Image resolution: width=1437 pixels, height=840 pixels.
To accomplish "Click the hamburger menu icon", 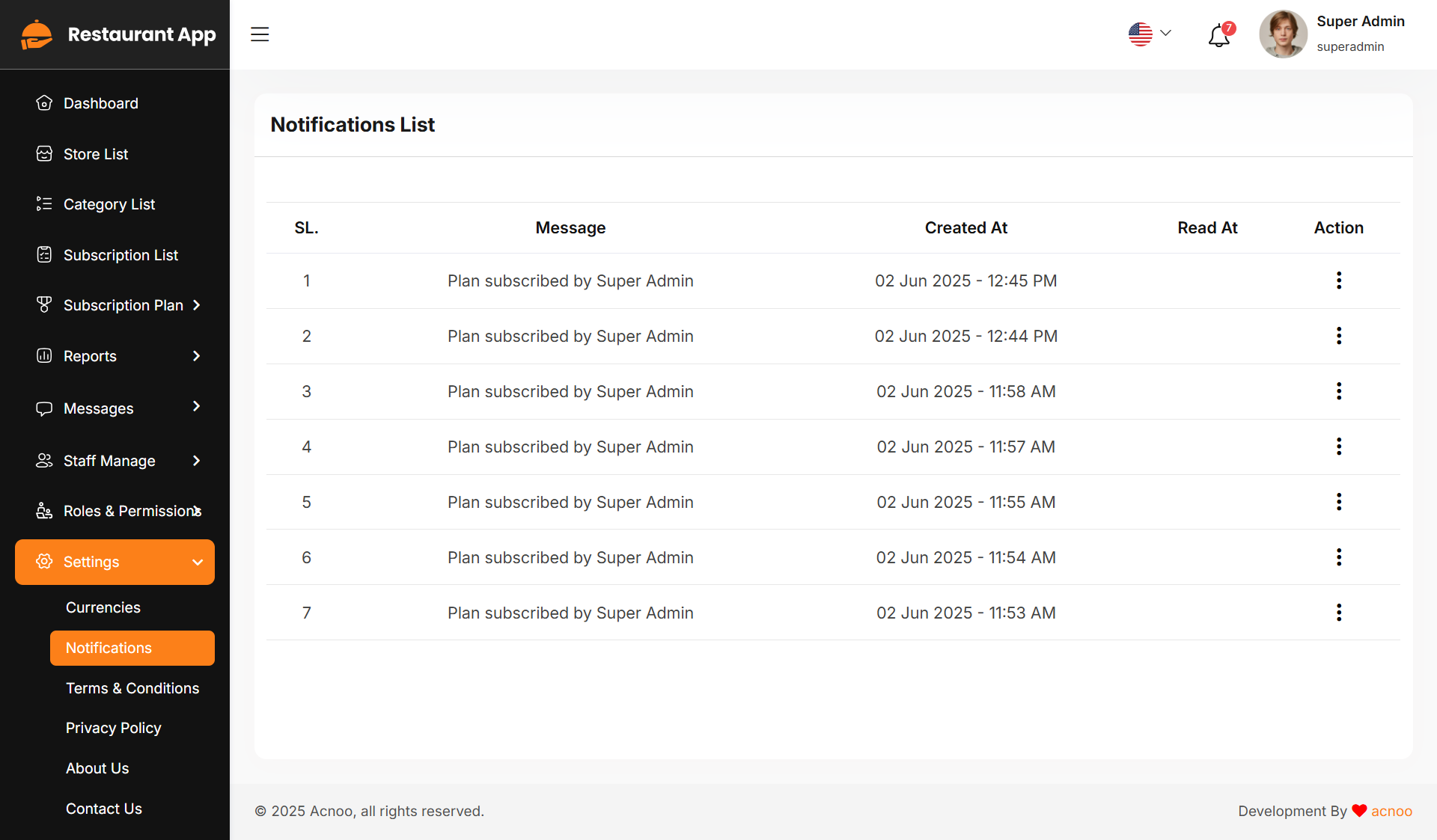I will coord(260,34).
